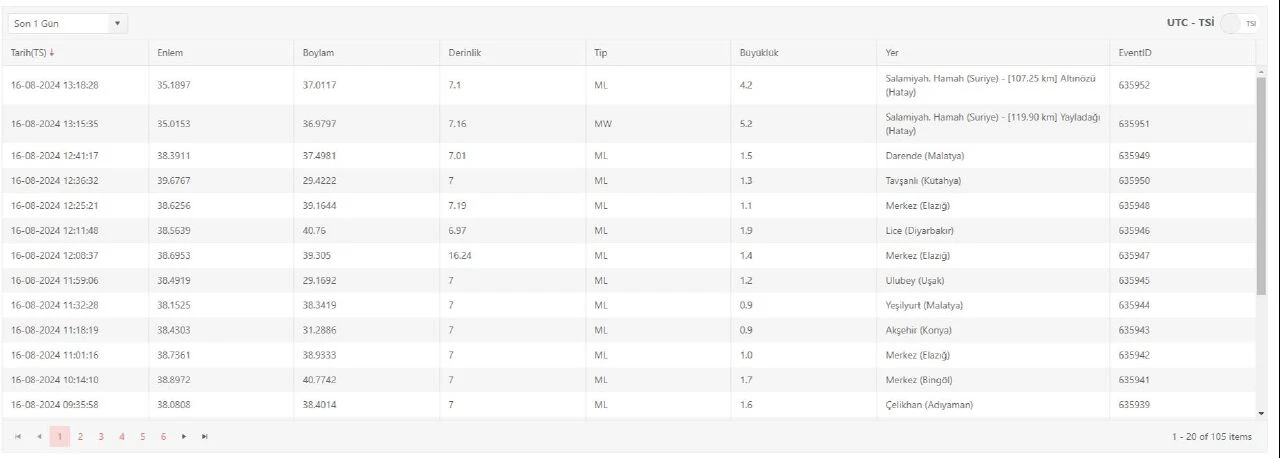Sort the table by Derinlik column
The image size is (1280, 458).
(465, 53)
